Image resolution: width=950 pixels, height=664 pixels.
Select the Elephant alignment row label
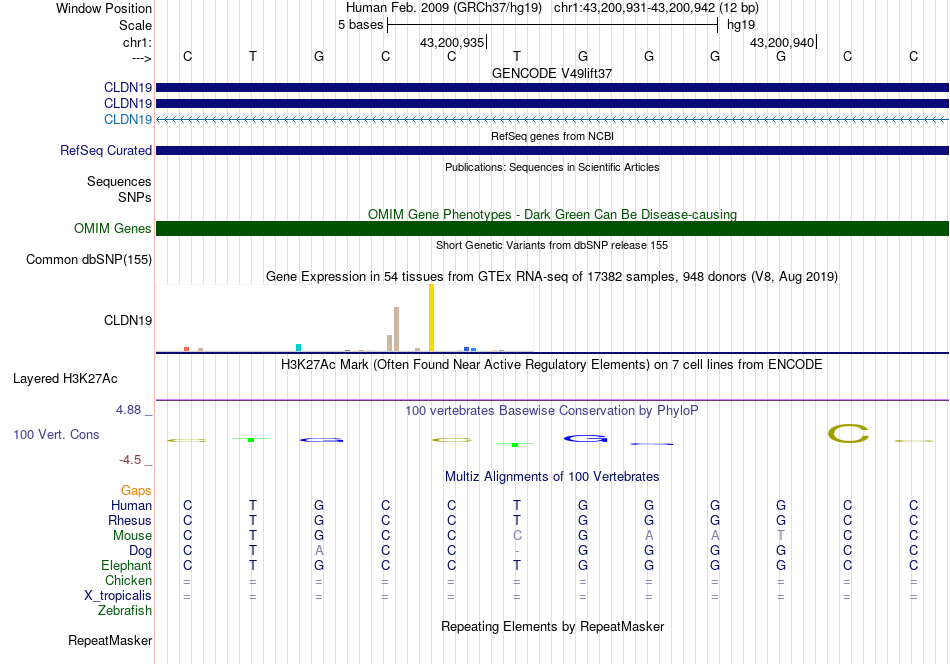coord(127,565)
